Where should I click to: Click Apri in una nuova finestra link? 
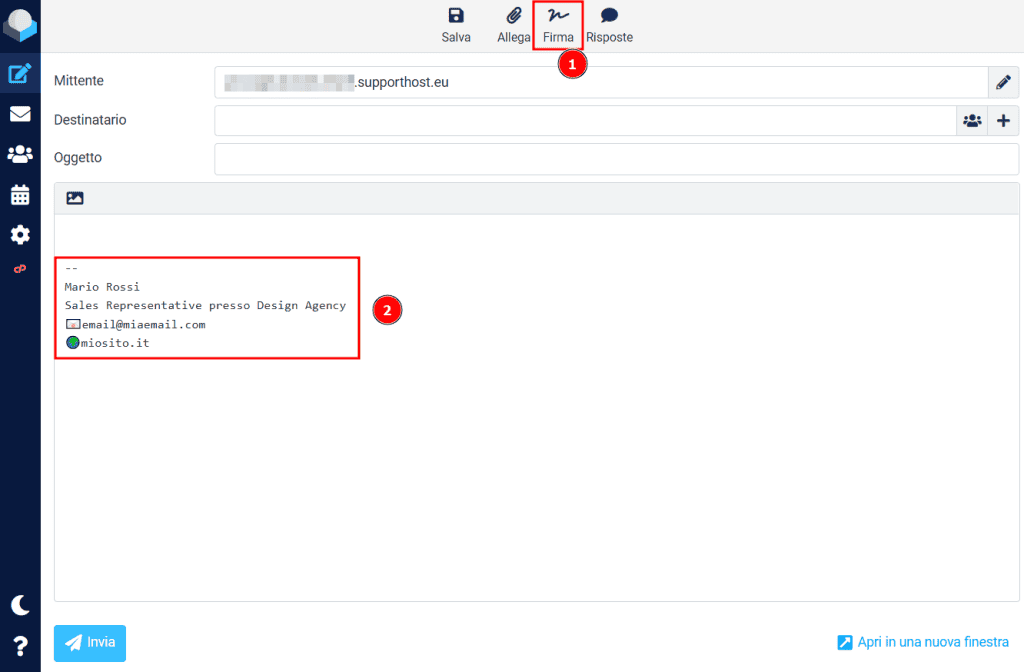click(923, 643)
